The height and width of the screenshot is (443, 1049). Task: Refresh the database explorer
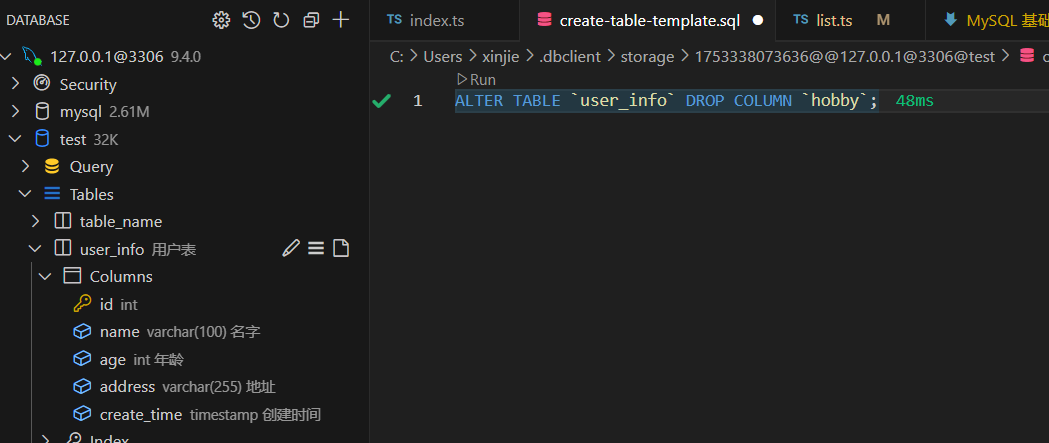click(281, 20)
